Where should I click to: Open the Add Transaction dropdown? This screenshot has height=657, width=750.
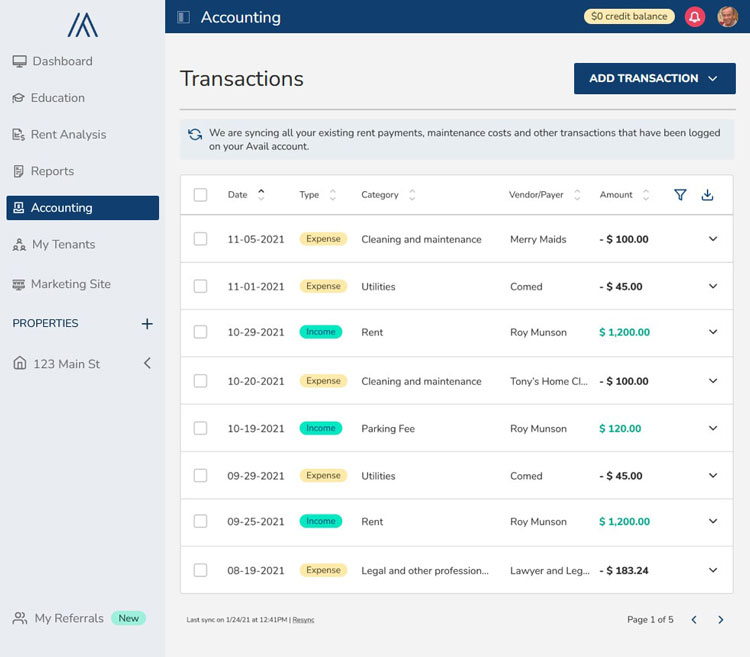pos(654,78)
